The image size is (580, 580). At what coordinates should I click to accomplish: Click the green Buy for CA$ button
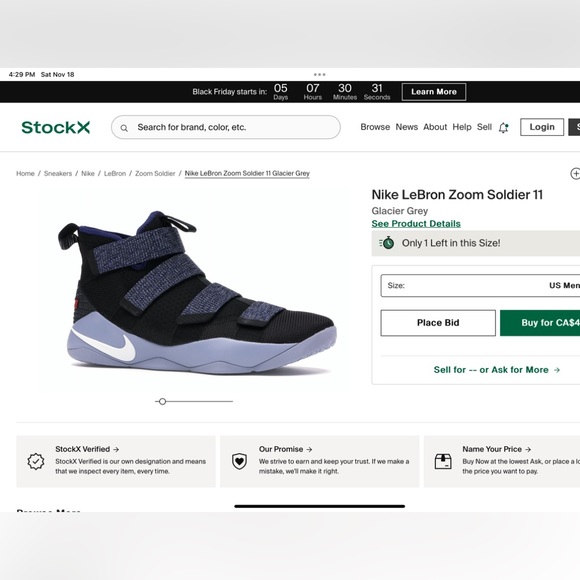[540, 323]
